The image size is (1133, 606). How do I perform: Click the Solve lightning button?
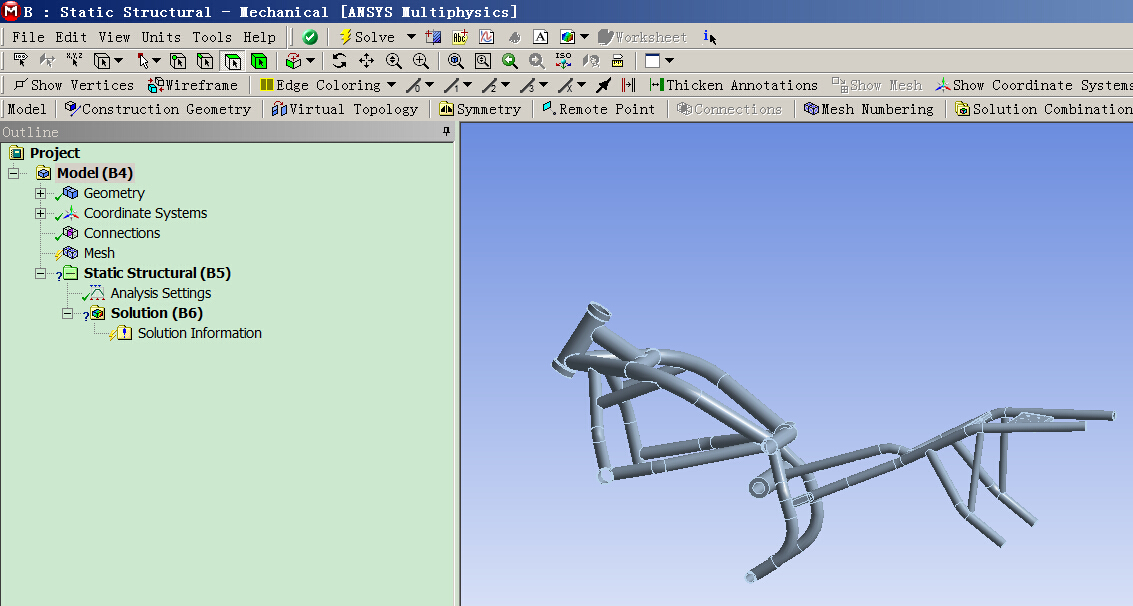(x=367, y=37)
